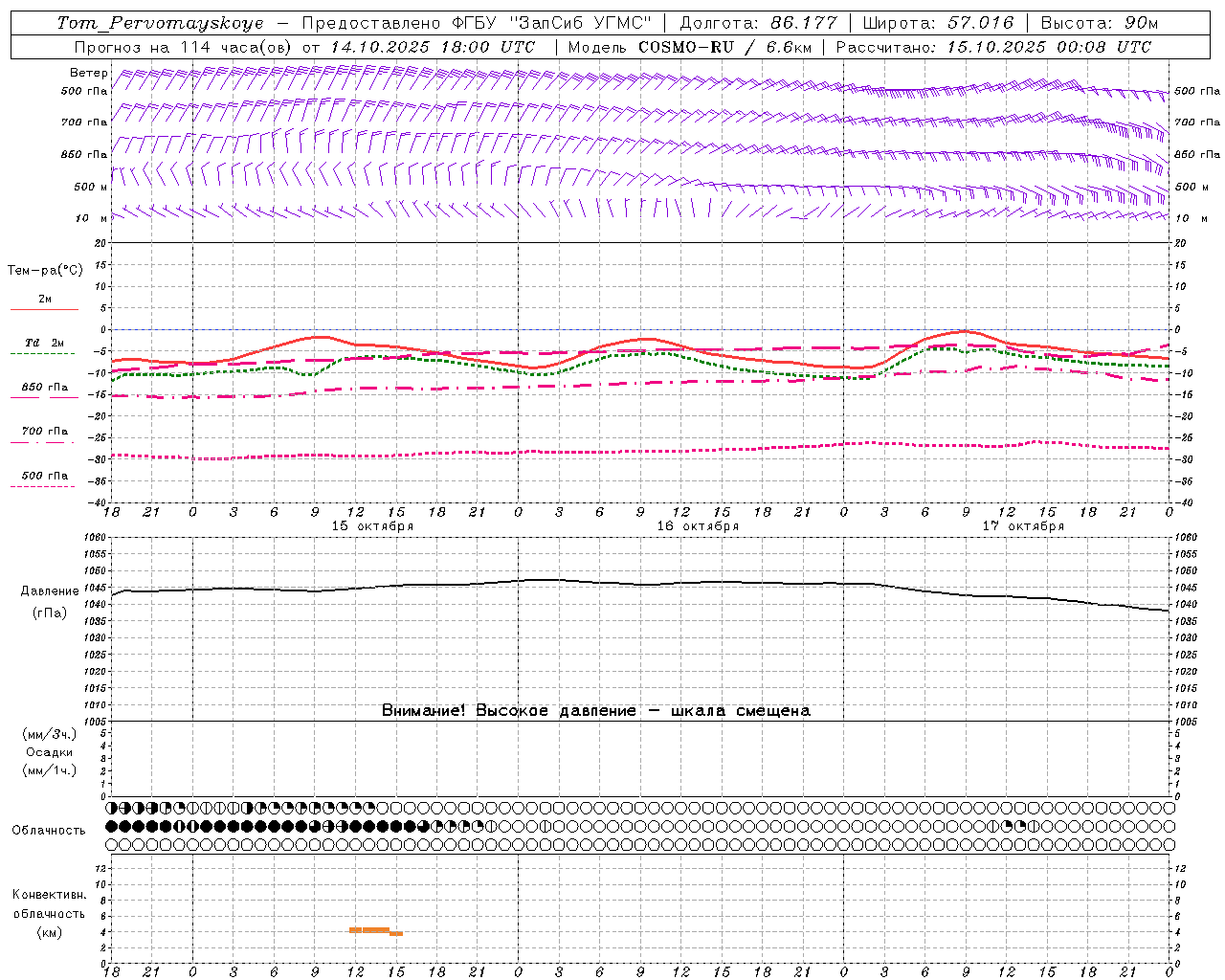
Task: Click the 700 гПа temperature legend entry
Action: tap(45, 432)
